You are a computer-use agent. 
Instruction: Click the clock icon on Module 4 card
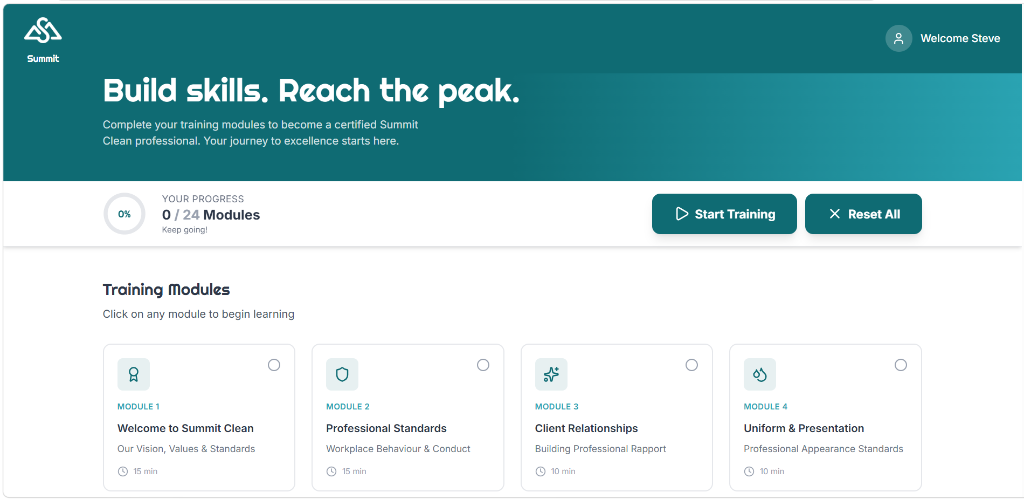pos(749,471)
